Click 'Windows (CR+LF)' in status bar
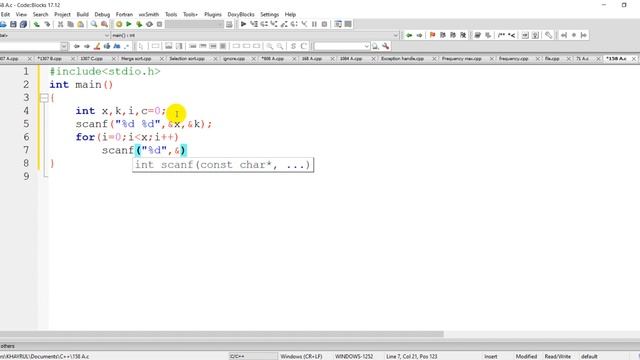The width and height of the screenshot is (640, 360). 301,356
